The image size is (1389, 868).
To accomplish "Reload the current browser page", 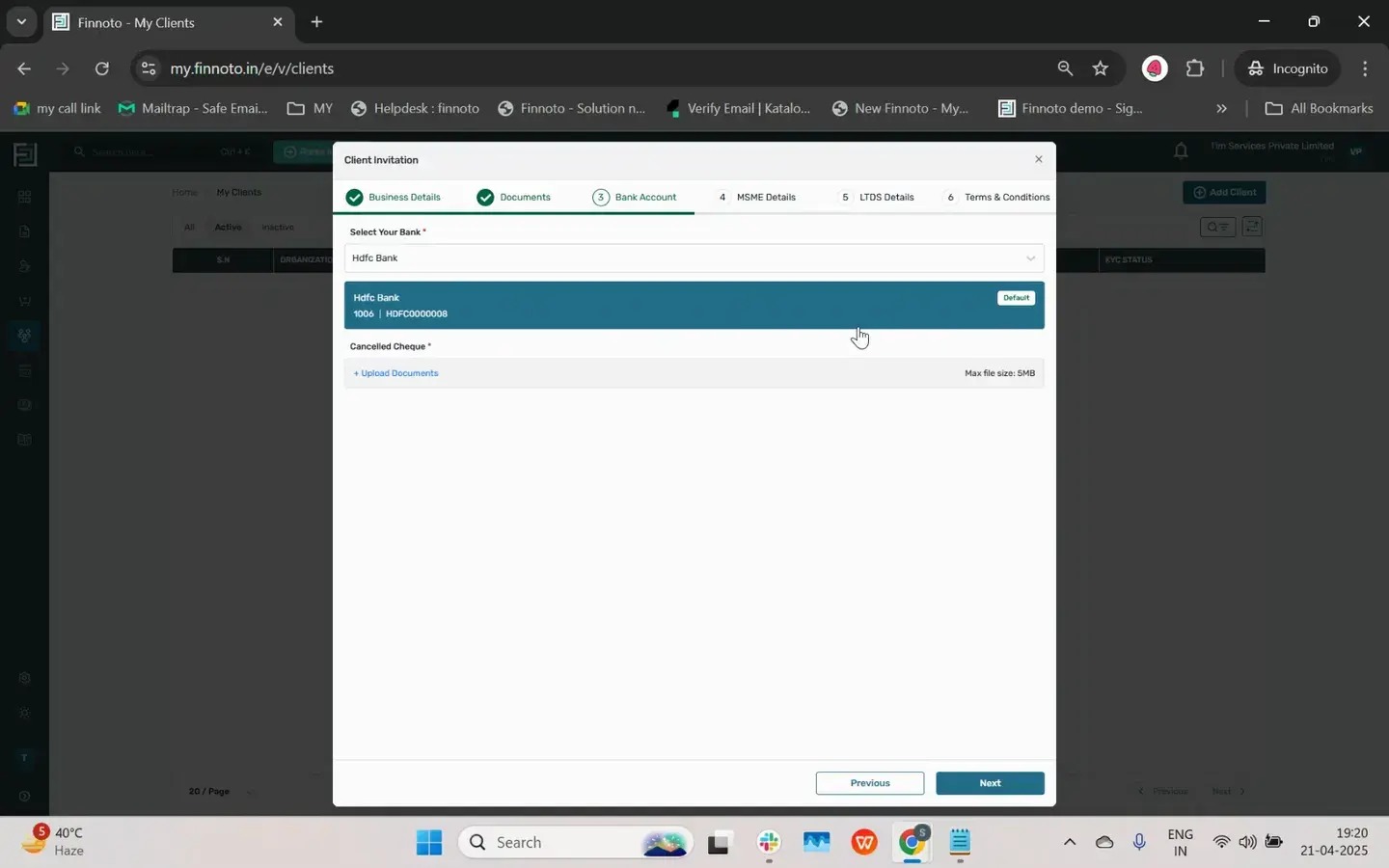I will tap(102, 68).
